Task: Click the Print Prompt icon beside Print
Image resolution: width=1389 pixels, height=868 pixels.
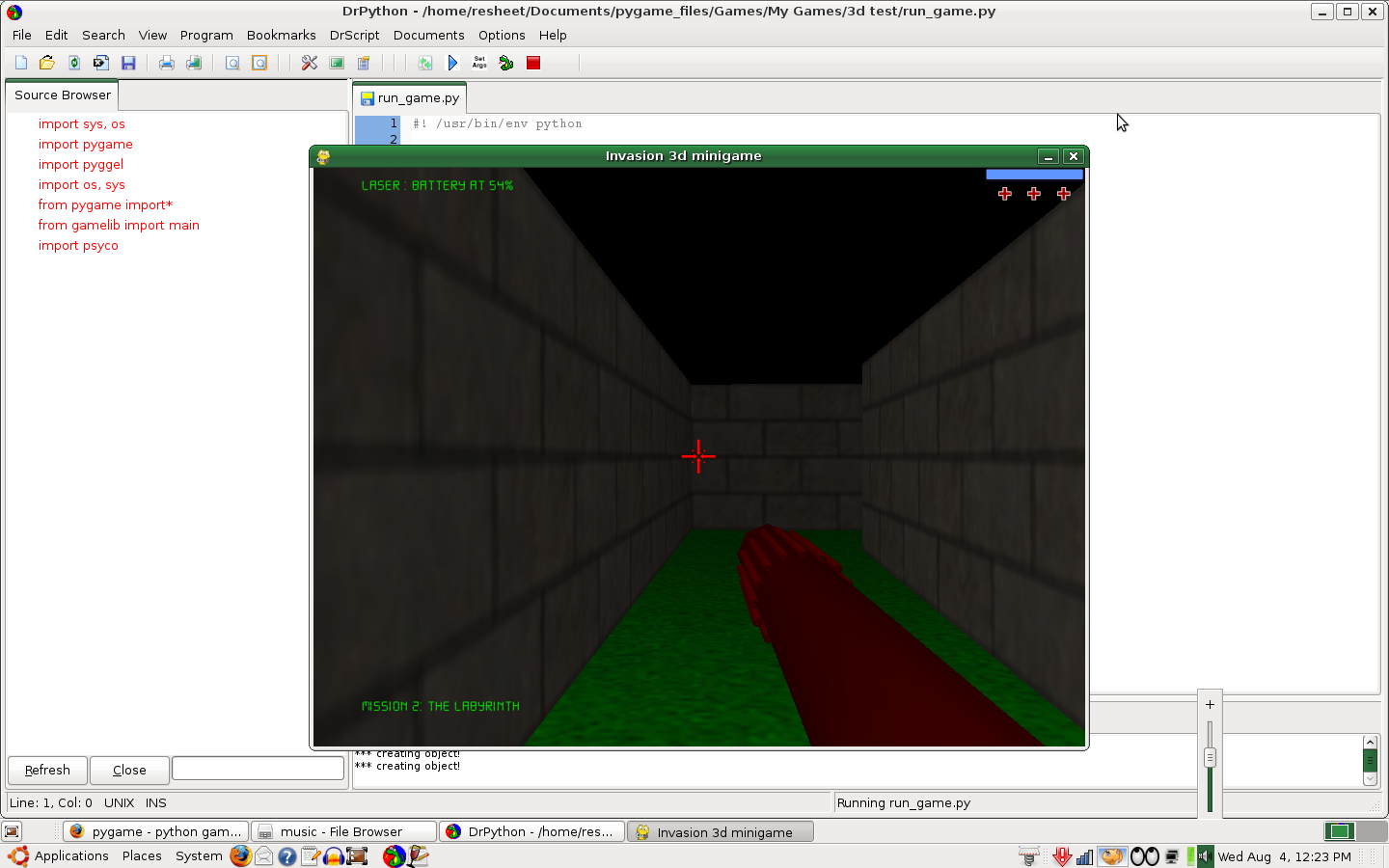Action: (194, 63)
